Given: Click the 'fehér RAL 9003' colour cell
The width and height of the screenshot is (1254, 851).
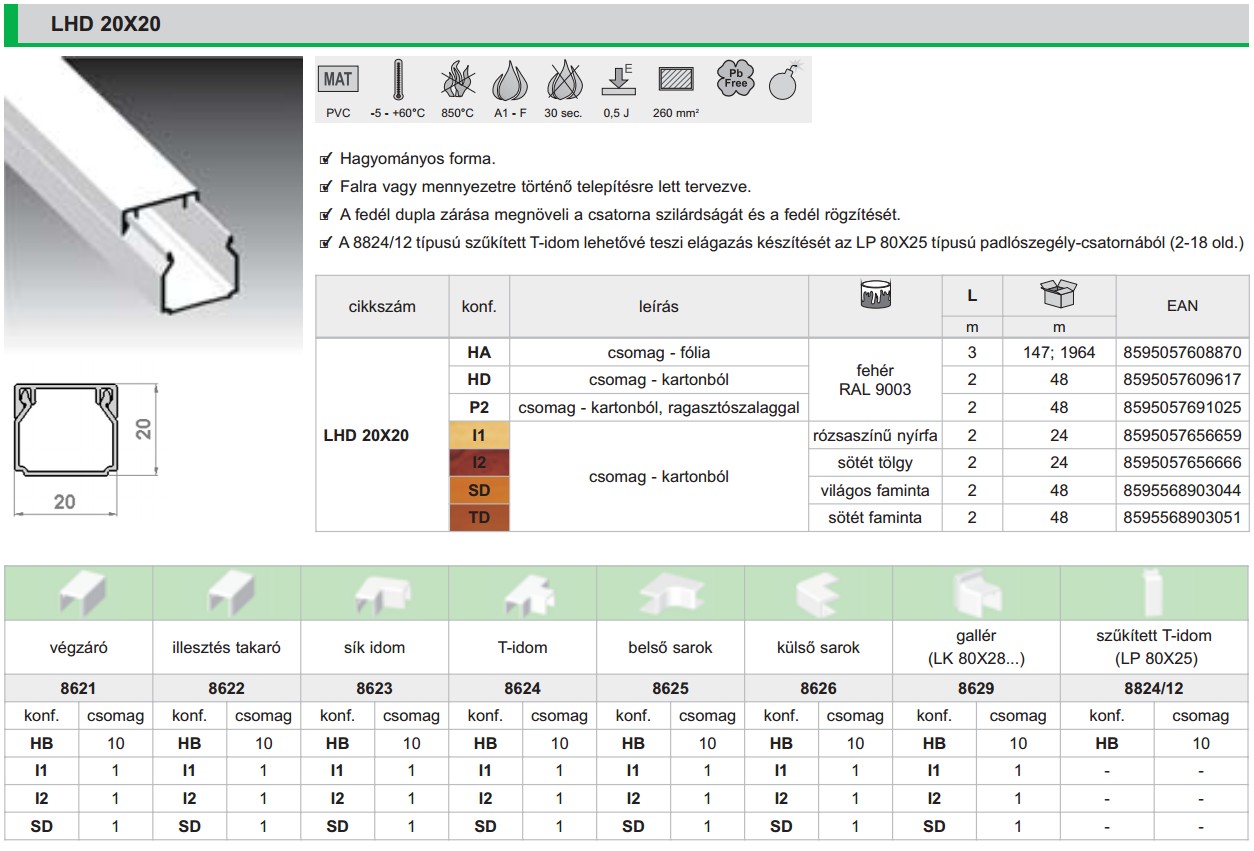Looking at the screenshot, I should (x=875, y=380).
